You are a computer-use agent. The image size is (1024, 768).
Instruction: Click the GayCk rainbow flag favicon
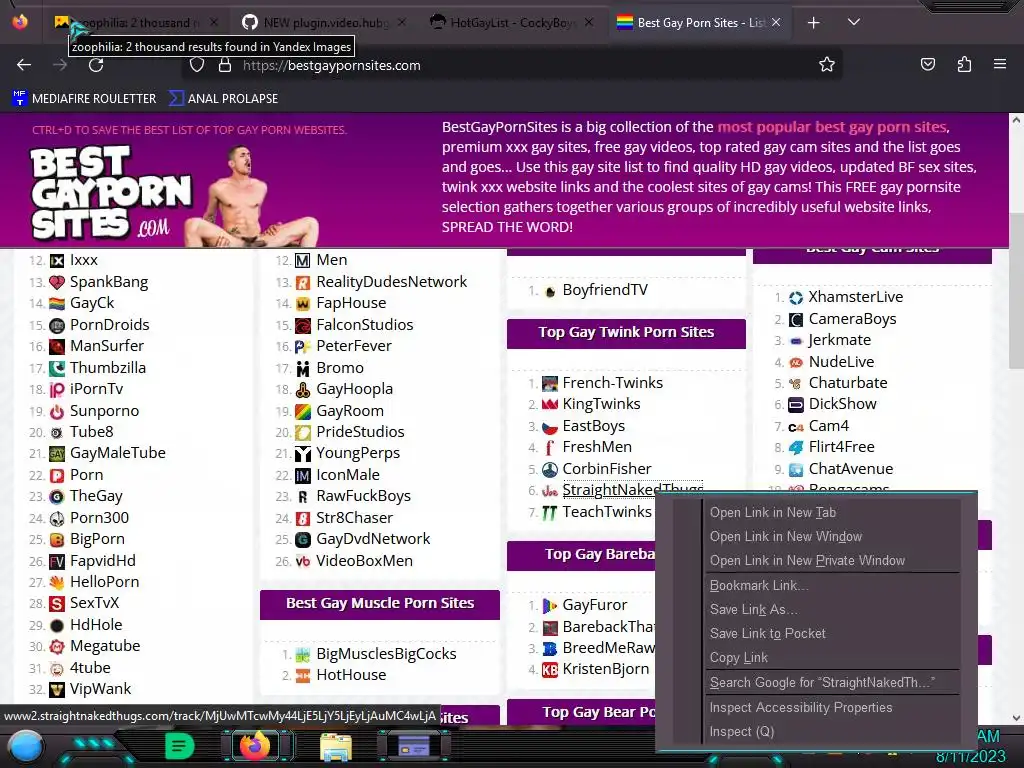tap(57, 304)
